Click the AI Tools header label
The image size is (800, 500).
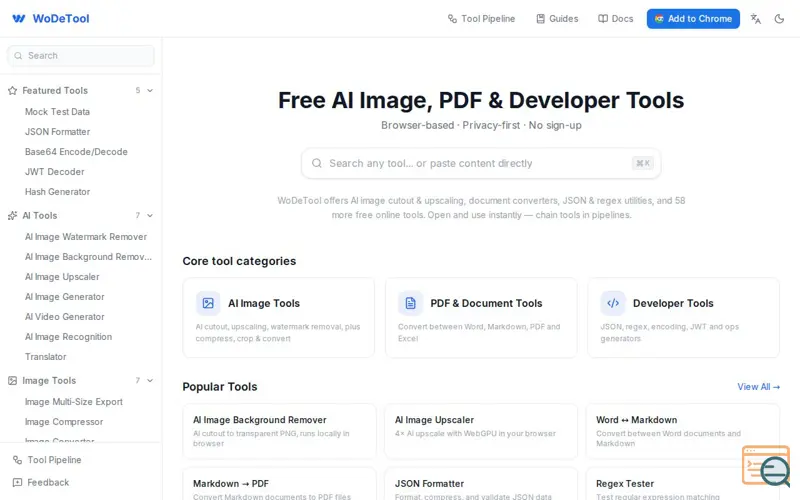[x=40, y=215]
